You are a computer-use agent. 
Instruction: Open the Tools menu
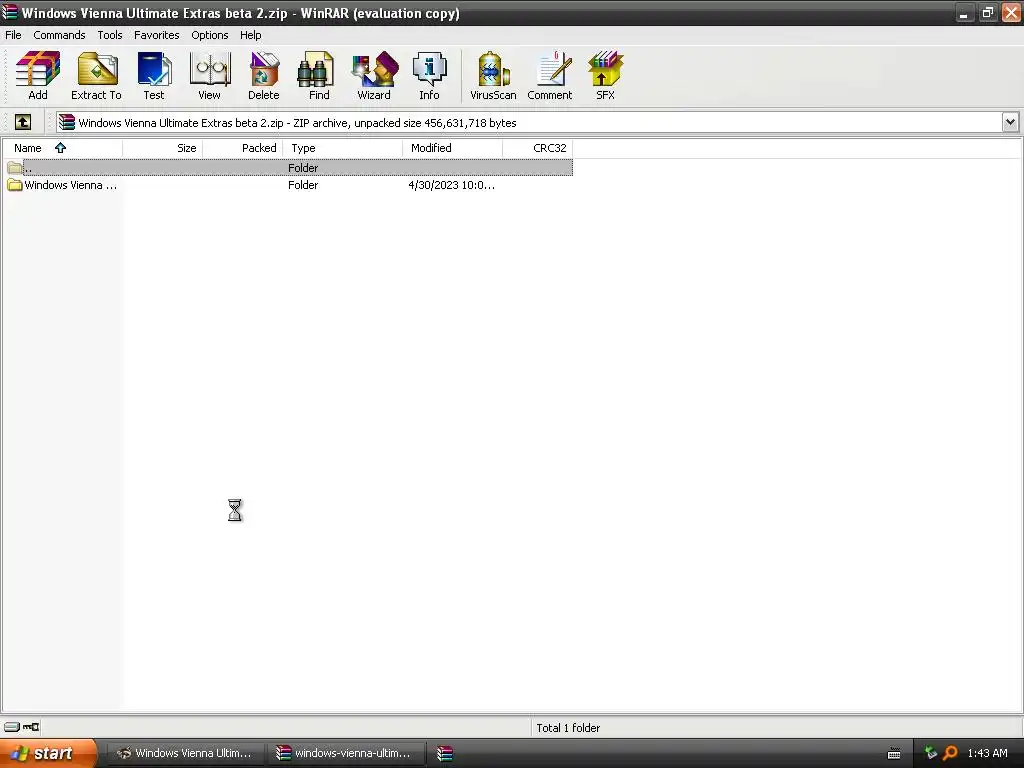(x=110, y=35)
